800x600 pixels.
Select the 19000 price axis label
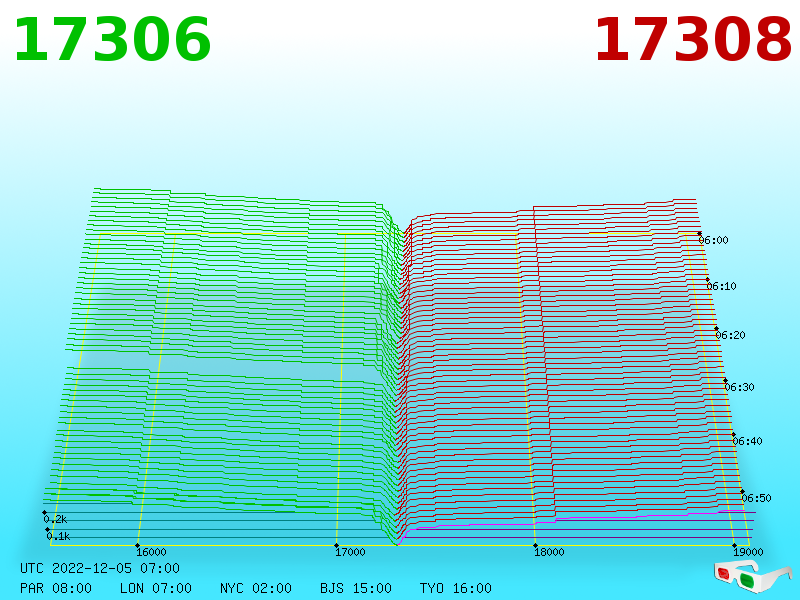click(x=748, y=552)
